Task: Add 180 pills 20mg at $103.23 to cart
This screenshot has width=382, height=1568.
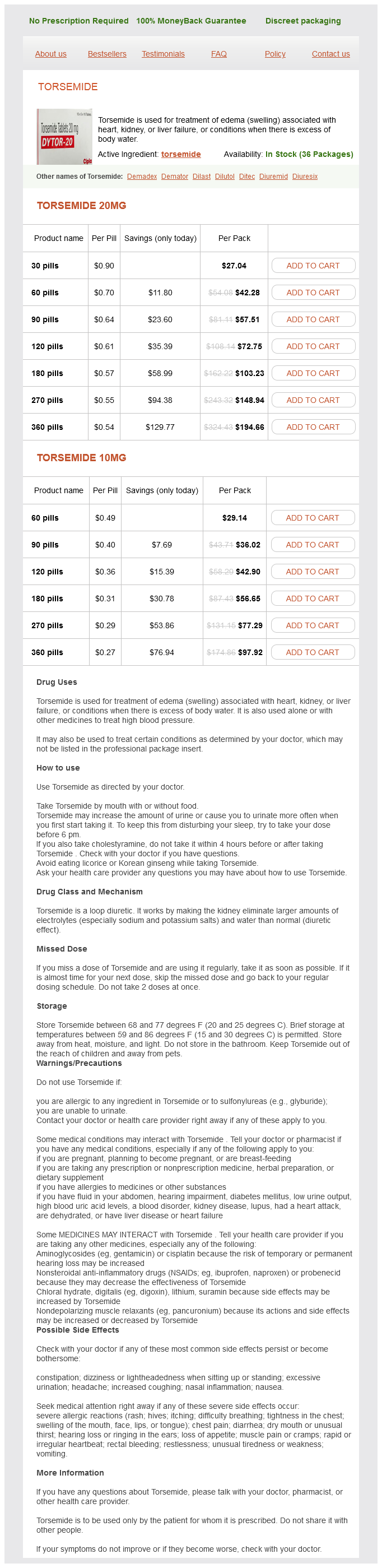Action: click(x=313, y=373)
